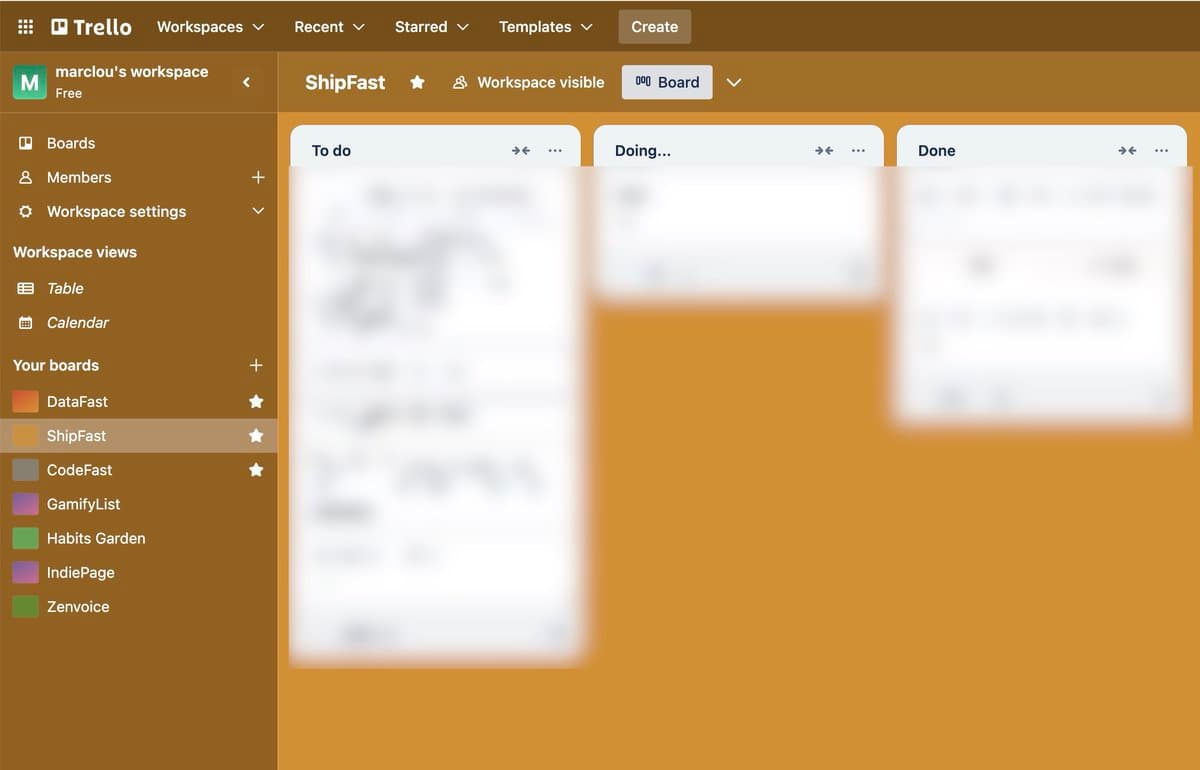Open the board views dropdown chevron
1200x770 pixels.
coord(734,82)
